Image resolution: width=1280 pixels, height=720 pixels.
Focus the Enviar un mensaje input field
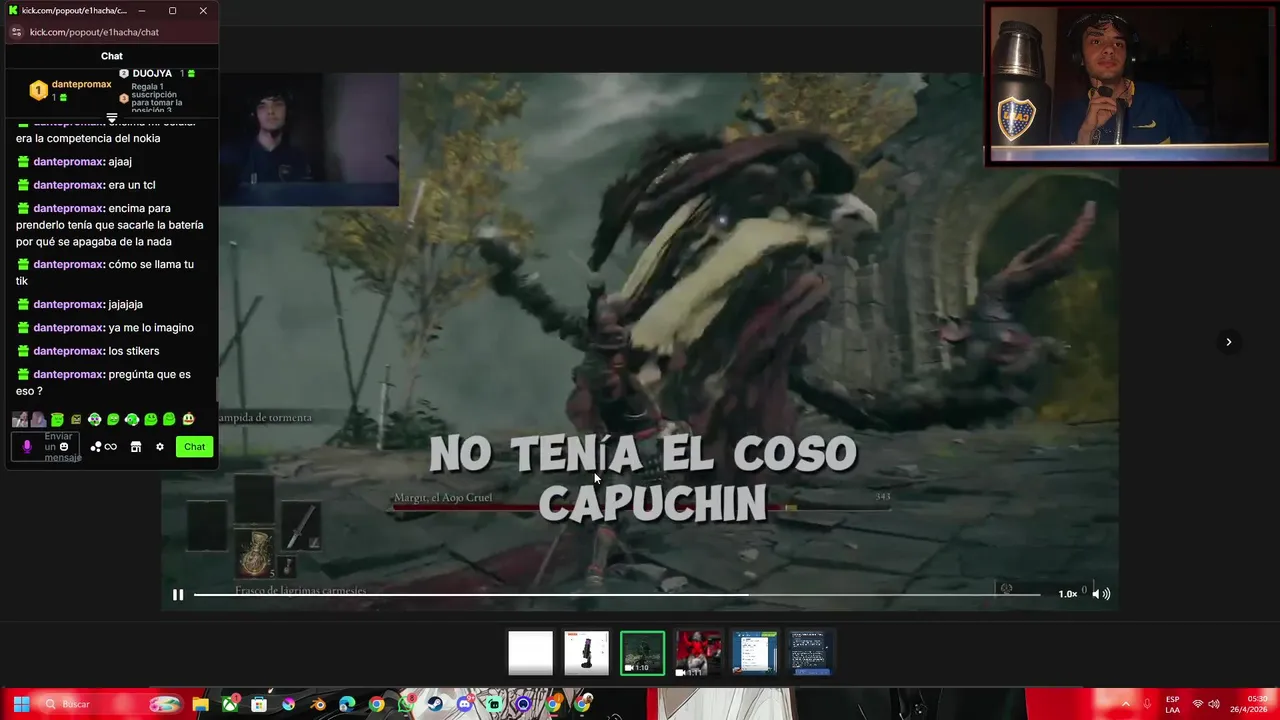[x=45, y=447]
